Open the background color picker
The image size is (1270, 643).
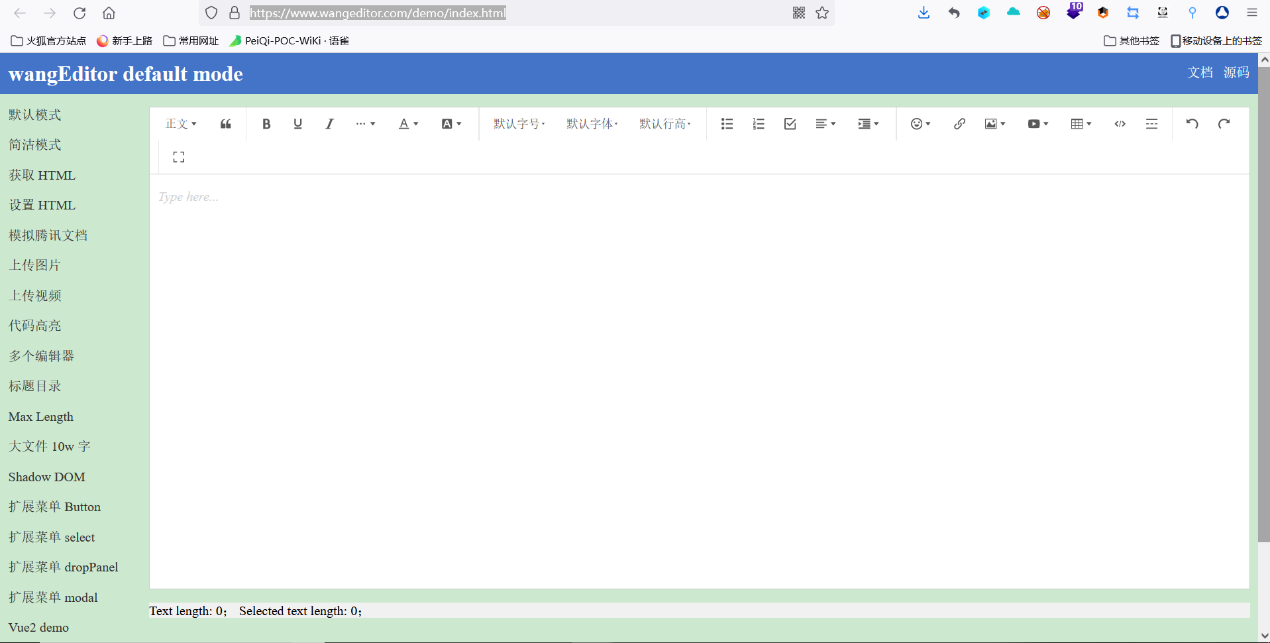[x=451, y=124]
